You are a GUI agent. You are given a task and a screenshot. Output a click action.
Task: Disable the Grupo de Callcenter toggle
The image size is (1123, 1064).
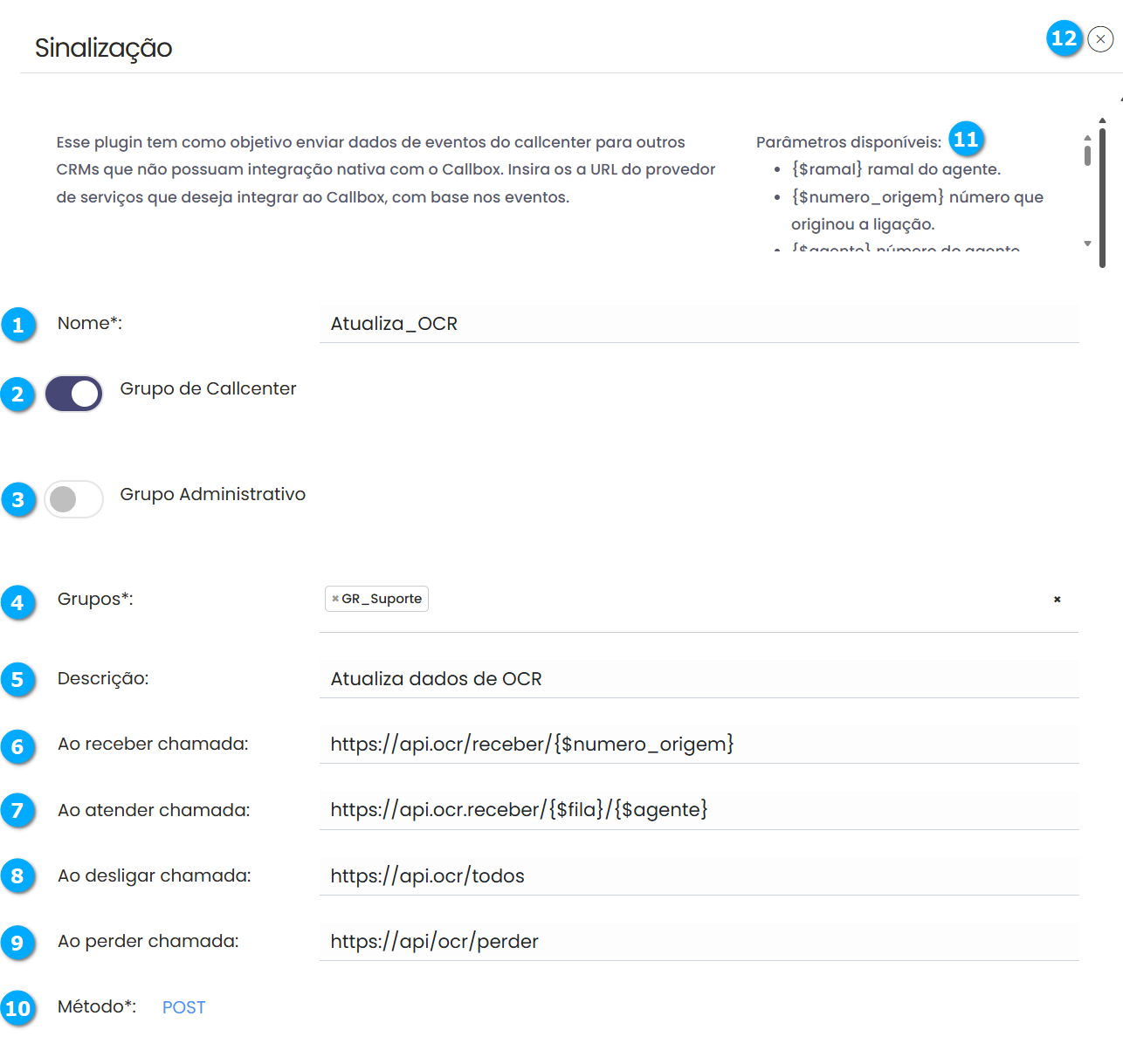[74, 394]
